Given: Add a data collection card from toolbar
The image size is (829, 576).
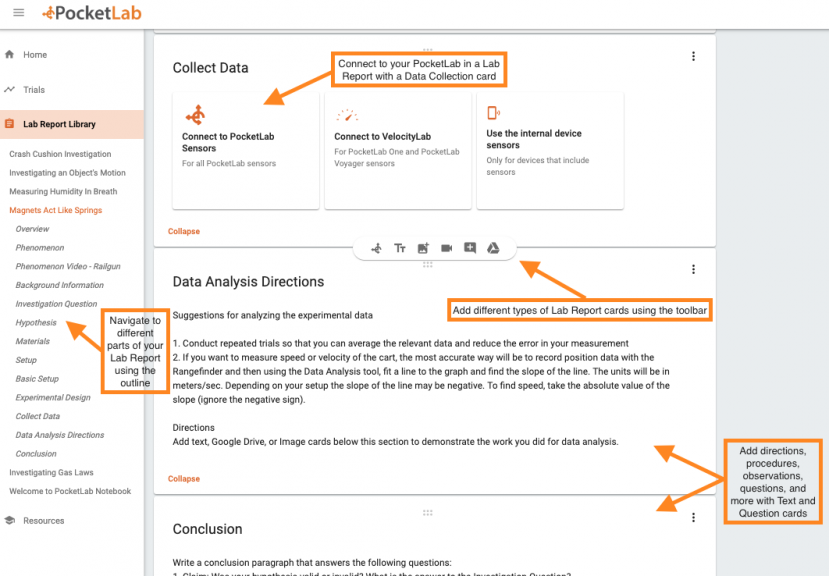Looking at the screenshot, I should tap(376, 248).
